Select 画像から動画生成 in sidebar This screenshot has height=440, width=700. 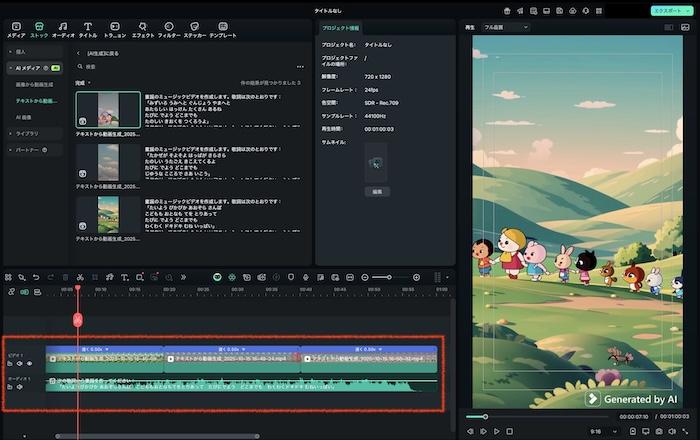34,84
